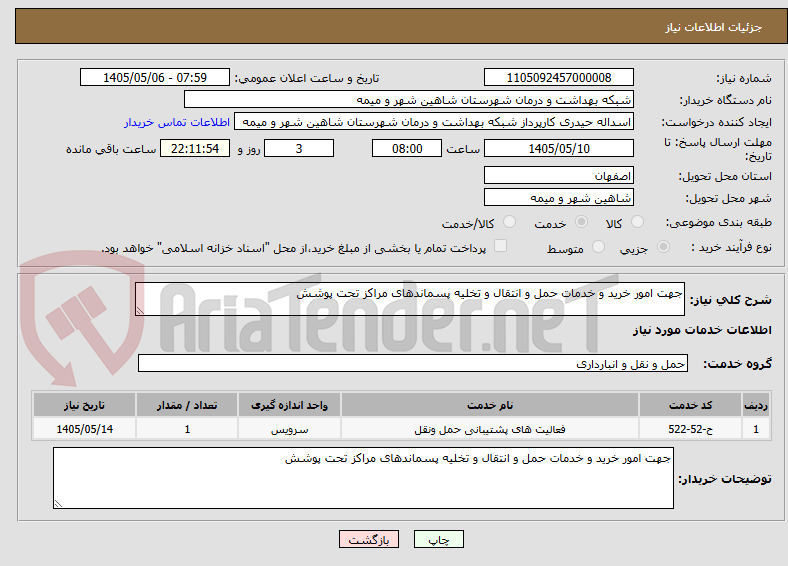This screenshot has height=566, width=788.
Task: Click the واحد اندازه گیری column header
Action: pyautogui.click(x=289, y=405)
